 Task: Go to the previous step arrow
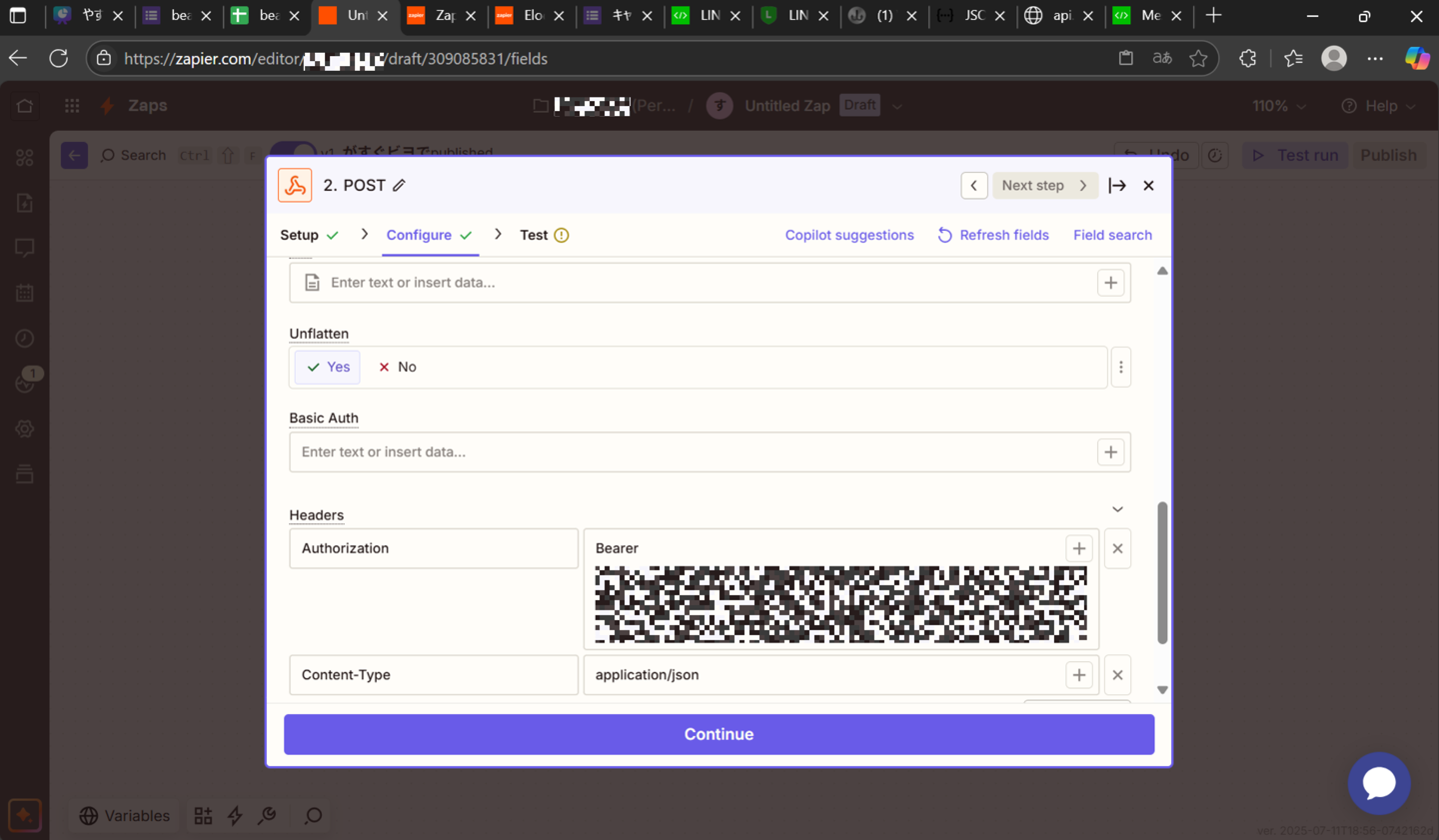point(974,186)
